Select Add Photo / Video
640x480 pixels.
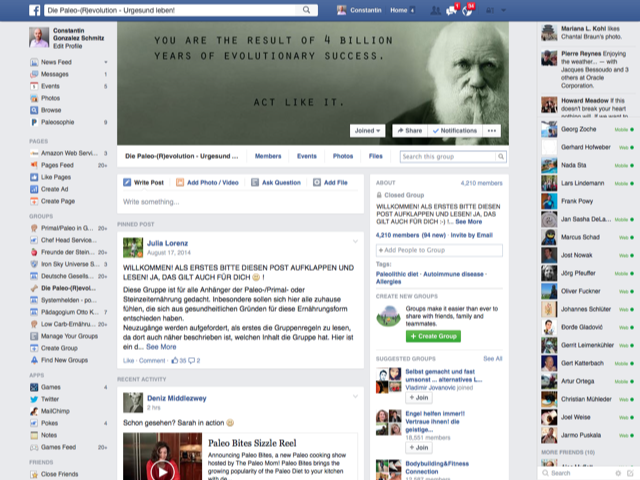point(207,182)
